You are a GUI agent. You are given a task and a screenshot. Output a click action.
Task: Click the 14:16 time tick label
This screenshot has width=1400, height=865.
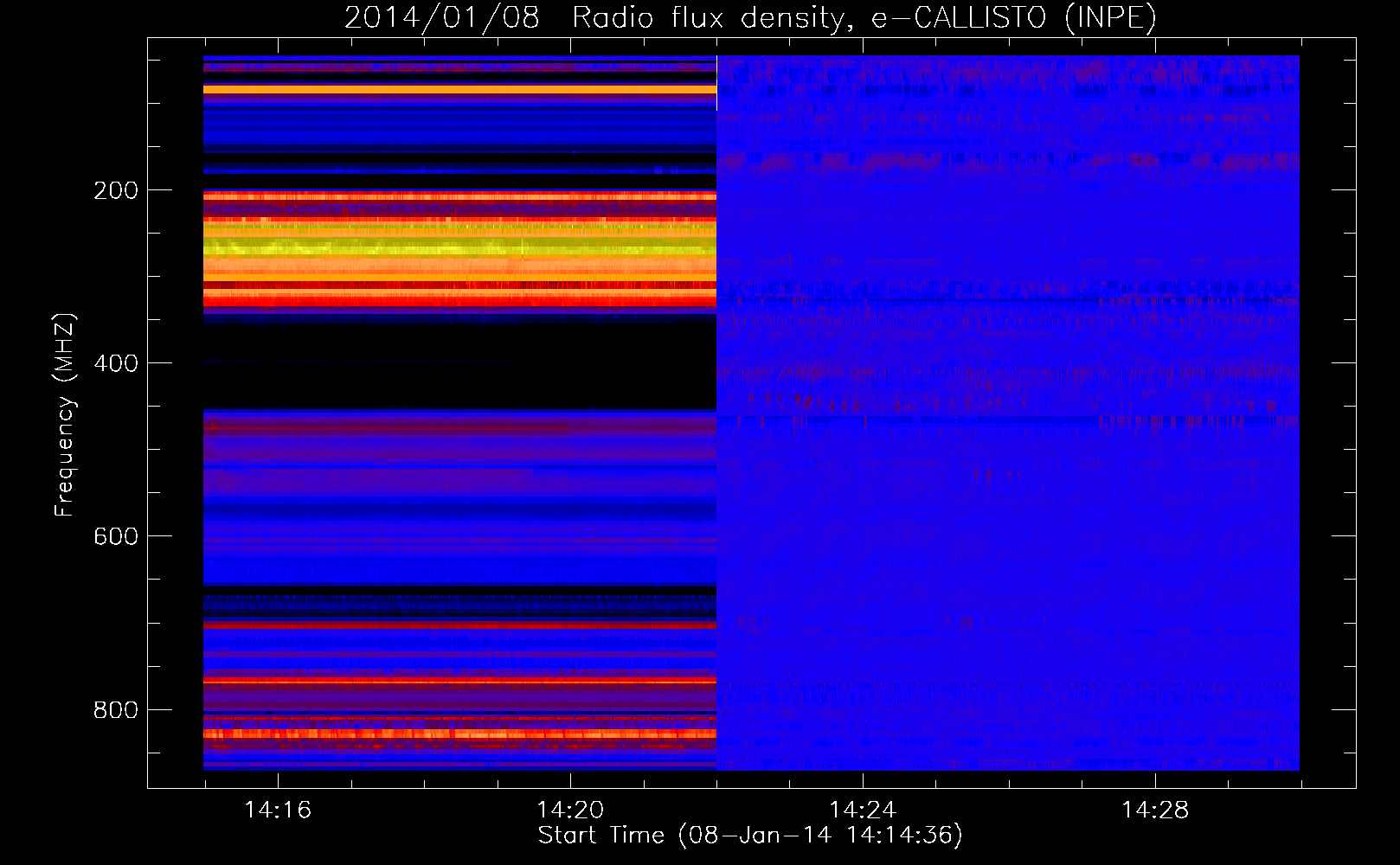278,810
